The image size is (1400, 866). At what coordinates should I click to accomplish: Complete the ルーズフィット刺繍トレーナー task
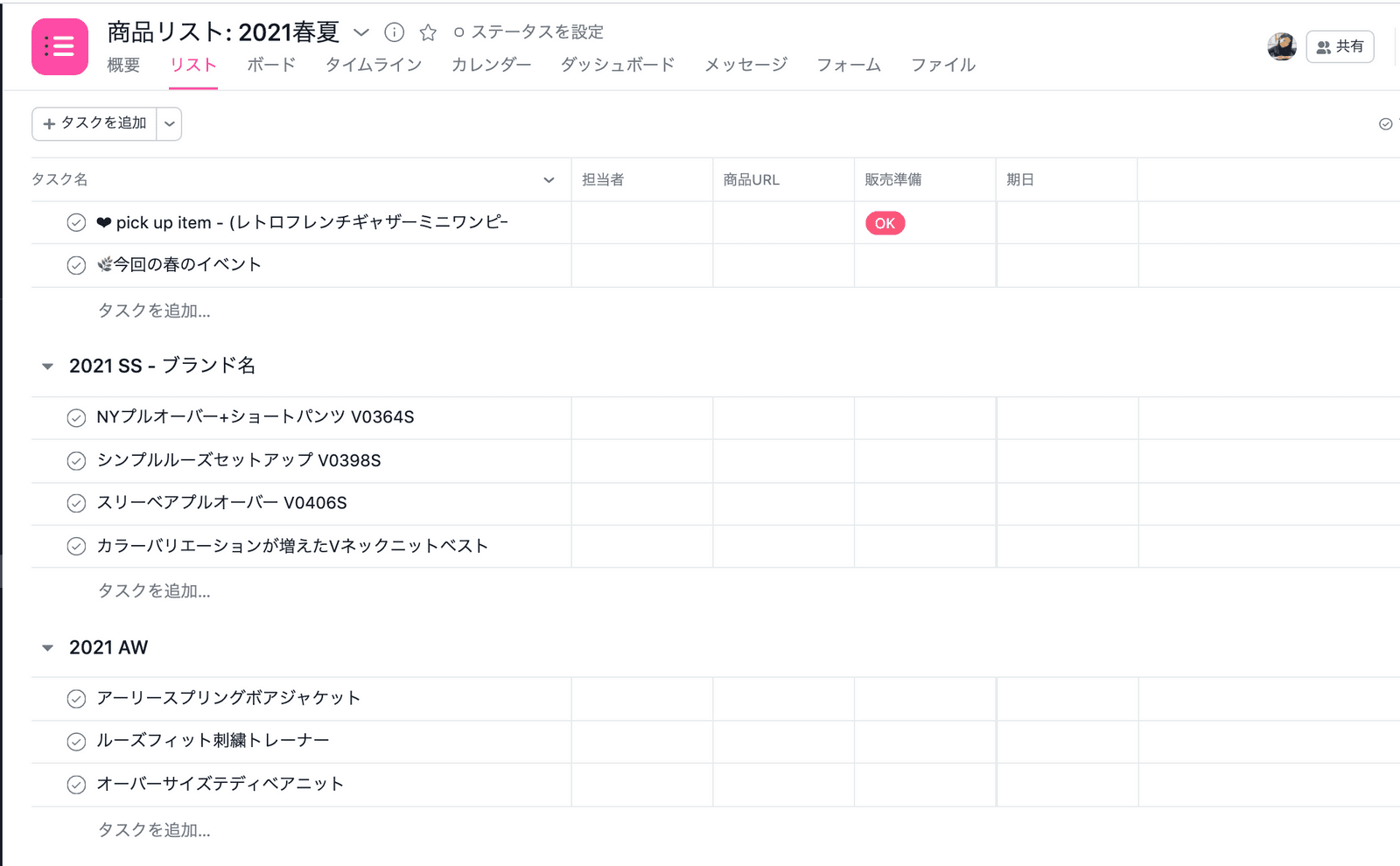click(77, 742)
